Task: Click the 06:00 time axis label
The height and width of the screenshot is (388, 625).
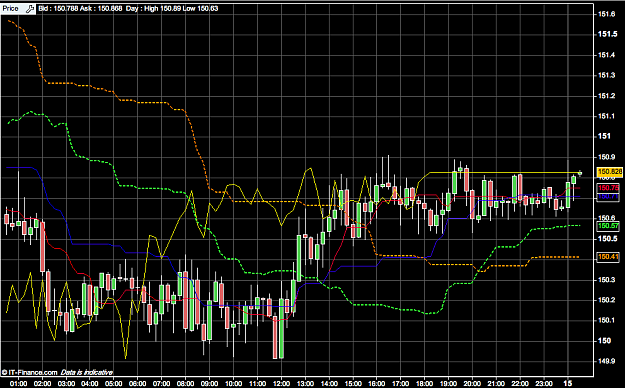Action: [x=138, y=384]
